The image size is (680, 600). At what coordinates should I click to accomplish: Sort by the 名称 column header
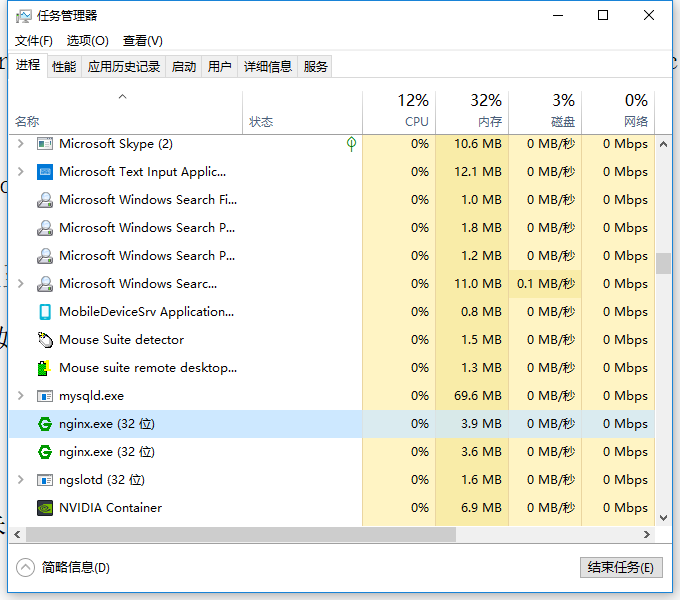pos(126,113)
